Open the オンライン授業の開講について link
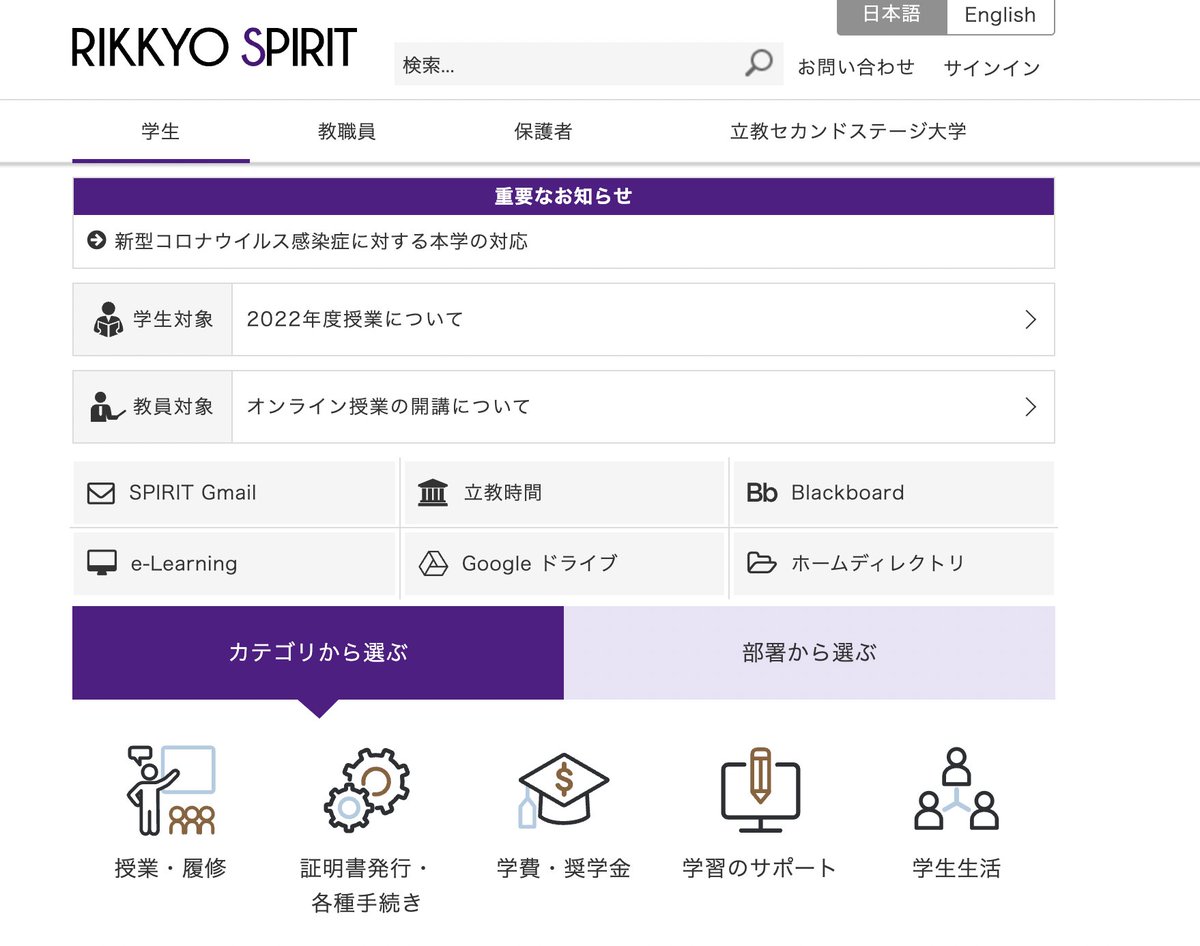Screen dimensions: 1200x946 (x=388, y=407)
